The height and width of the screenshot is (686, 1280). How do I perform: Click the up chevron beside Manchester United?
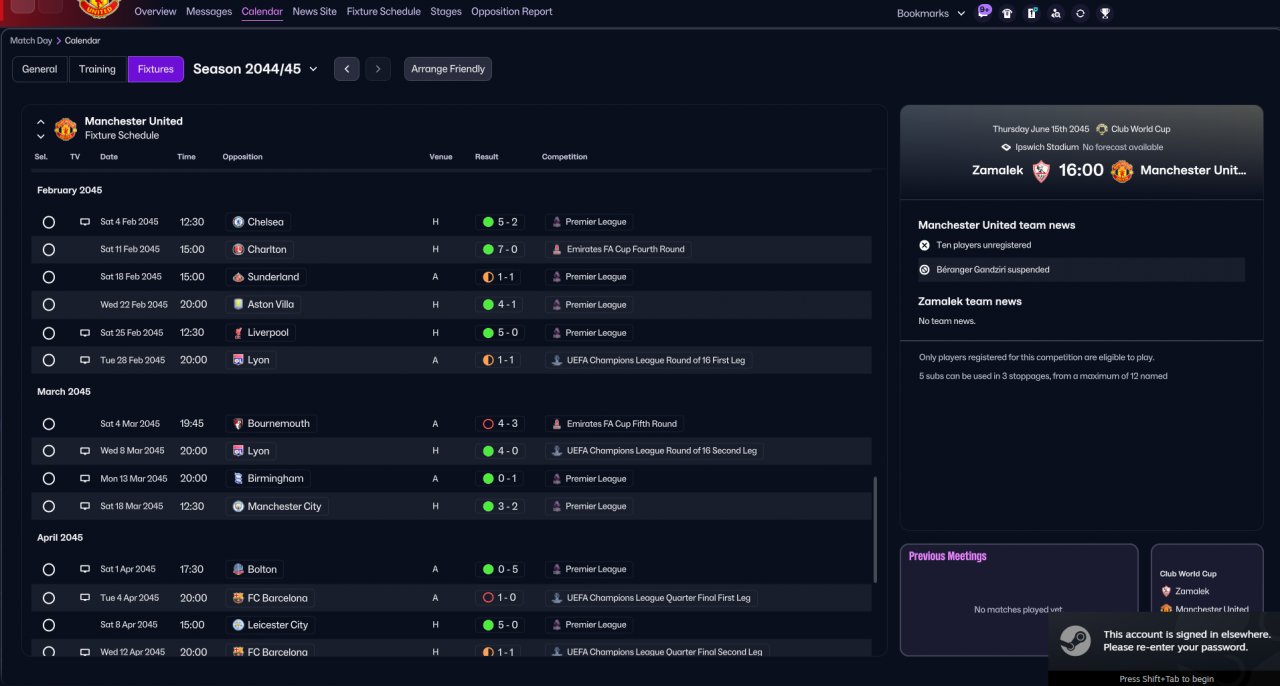(41, 122)
